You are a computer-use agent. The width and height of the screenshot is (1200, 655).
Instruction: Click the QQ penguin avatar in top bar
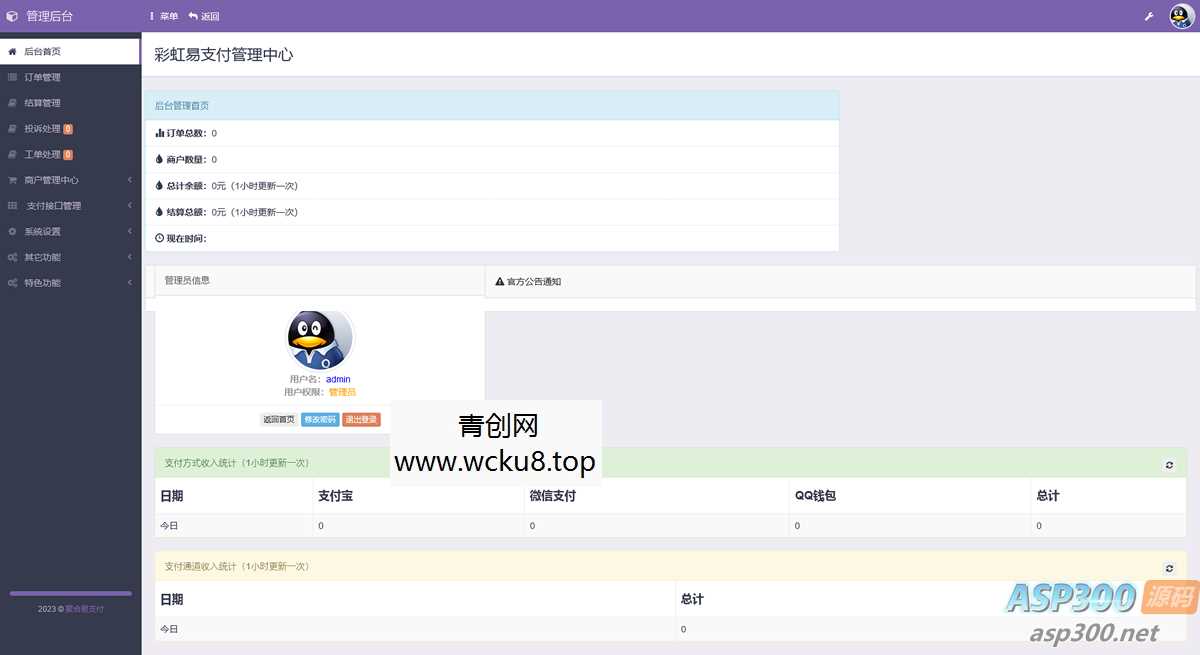[x=1180, y=15]
